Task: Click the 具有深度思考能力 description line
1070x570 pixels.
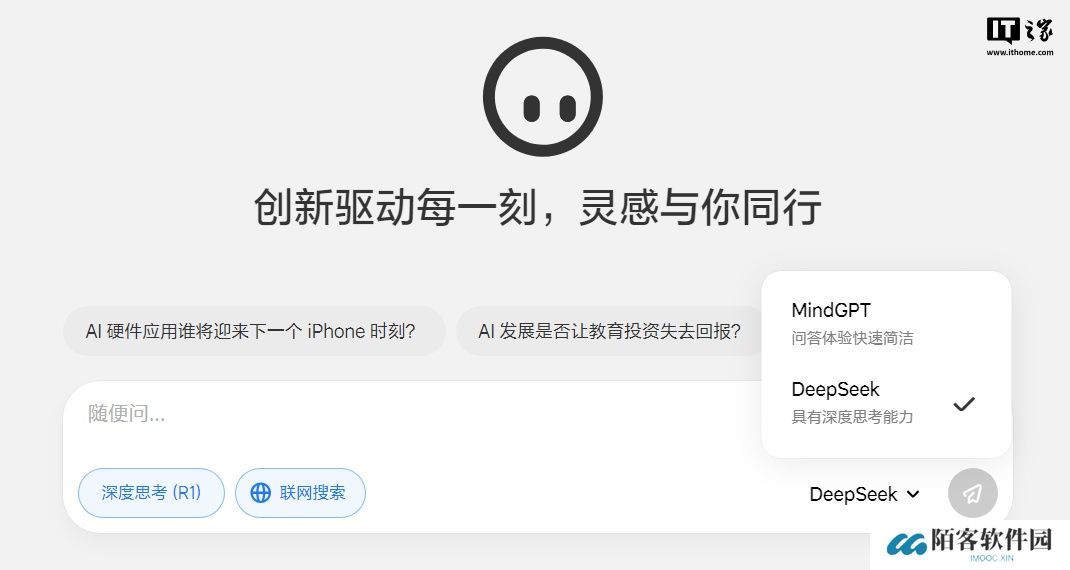Action: click(852, 416)
